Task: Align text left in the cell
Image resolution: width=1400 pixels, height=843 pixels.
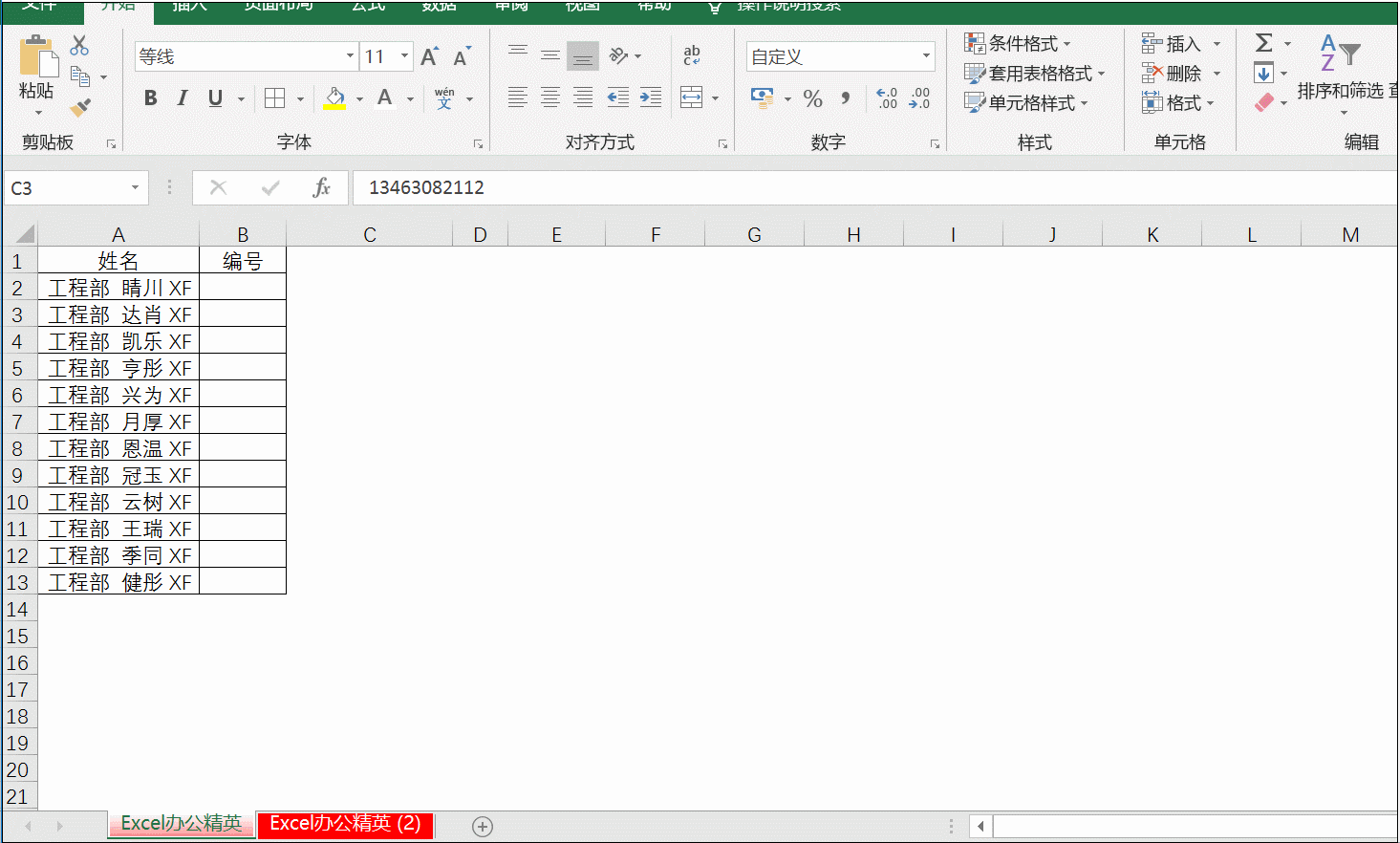Action: (x=518, y=97)
